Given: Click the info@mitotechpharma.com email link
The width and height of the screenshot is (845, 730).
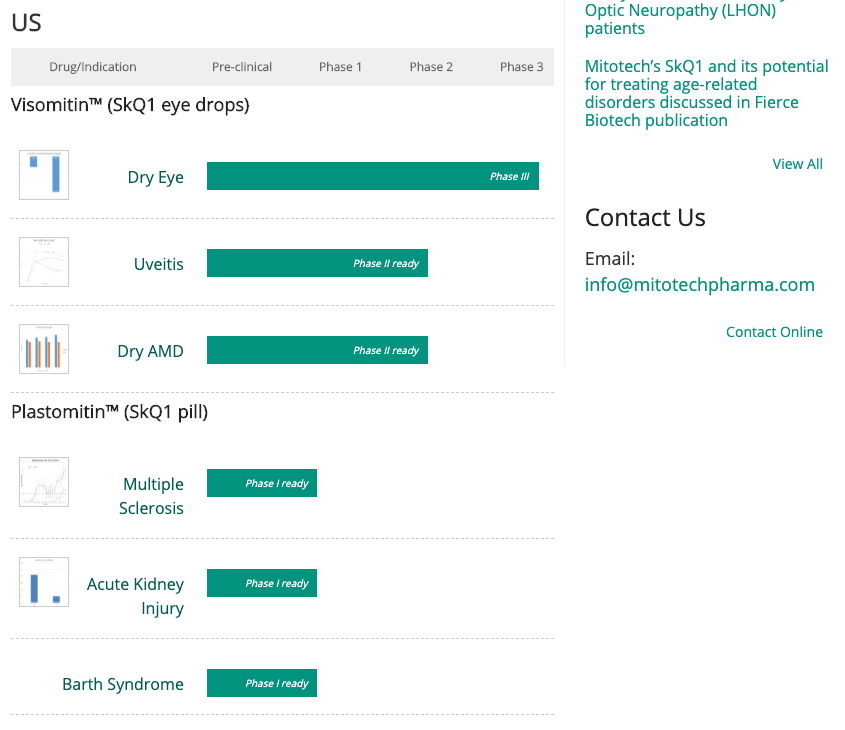Looking at the screenshot, I should coord(699,285).
